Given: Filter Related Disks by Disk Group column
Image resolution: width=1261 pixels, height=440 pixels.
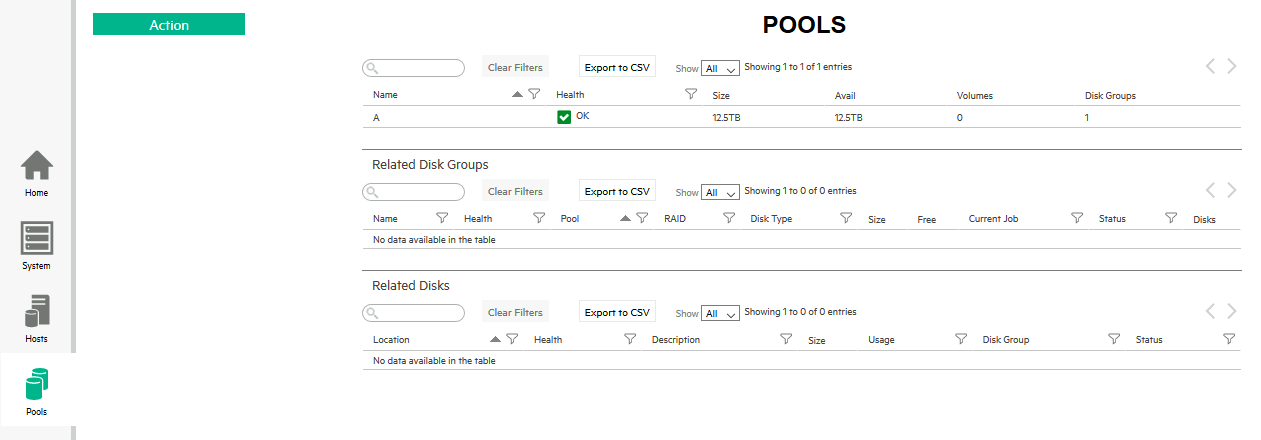Looking at the screenshot, I should tap(1114, 339).
